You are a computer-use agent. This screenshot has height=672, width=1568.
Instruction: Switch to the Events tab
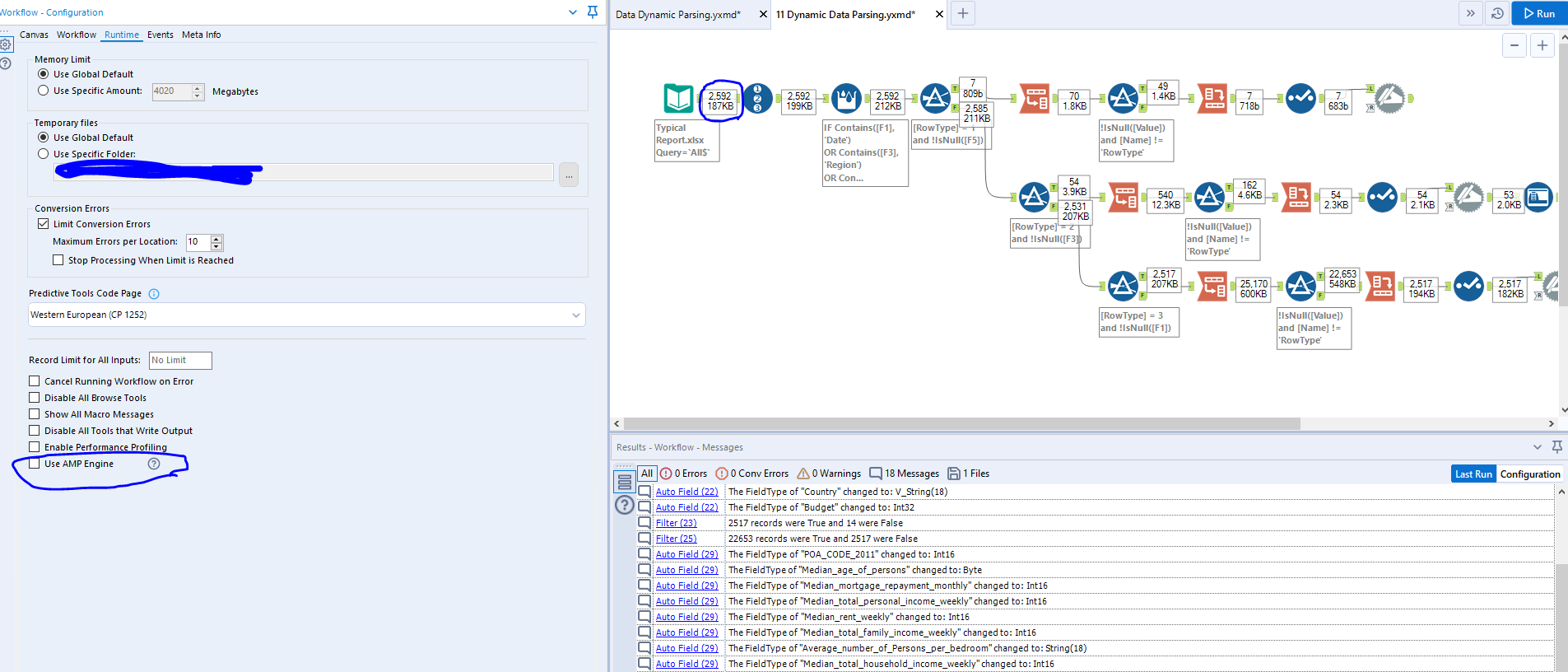click(160, 35)
